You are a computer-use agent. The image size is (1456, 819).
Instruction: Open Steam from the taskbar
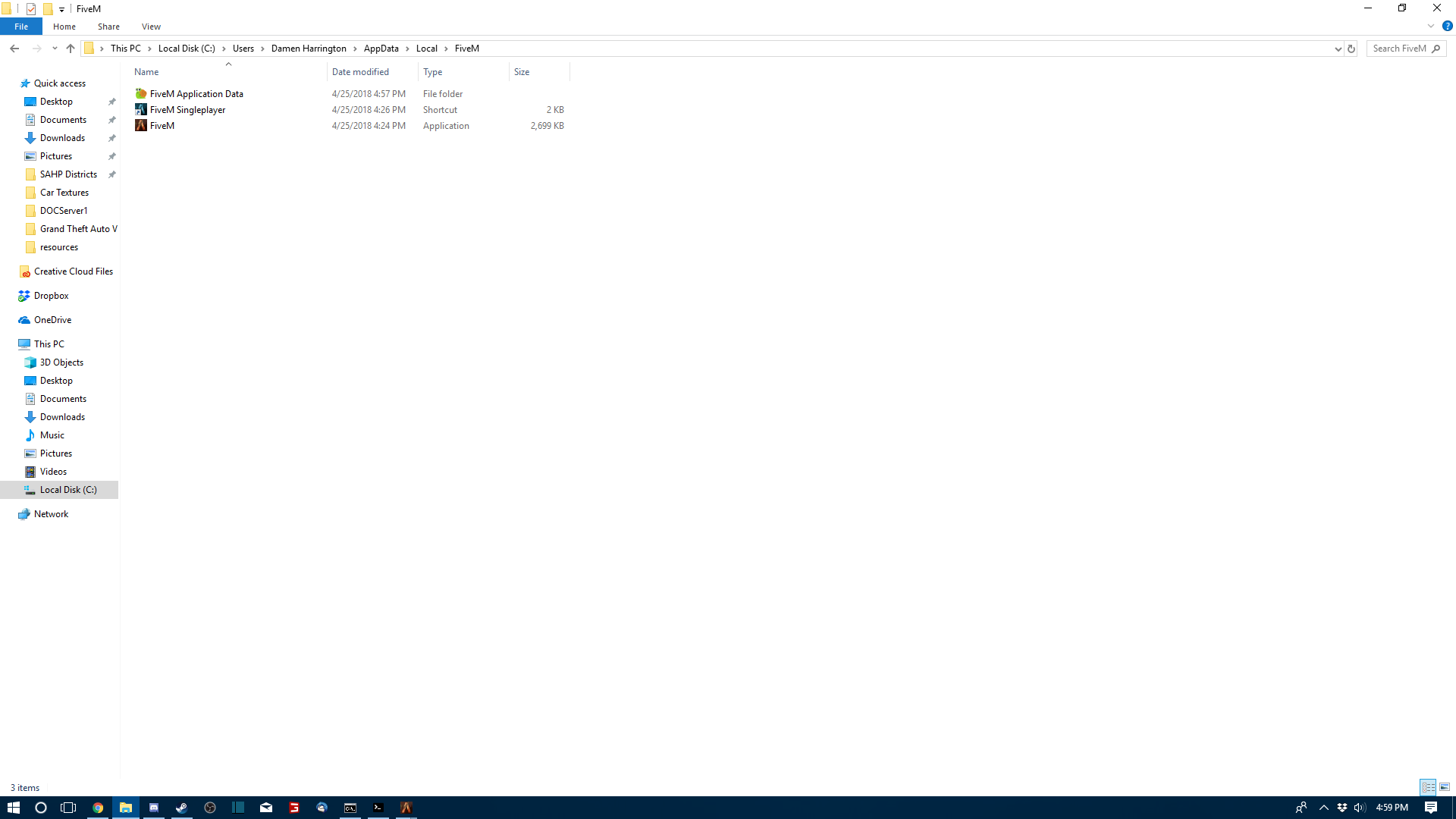coord(182,808)
